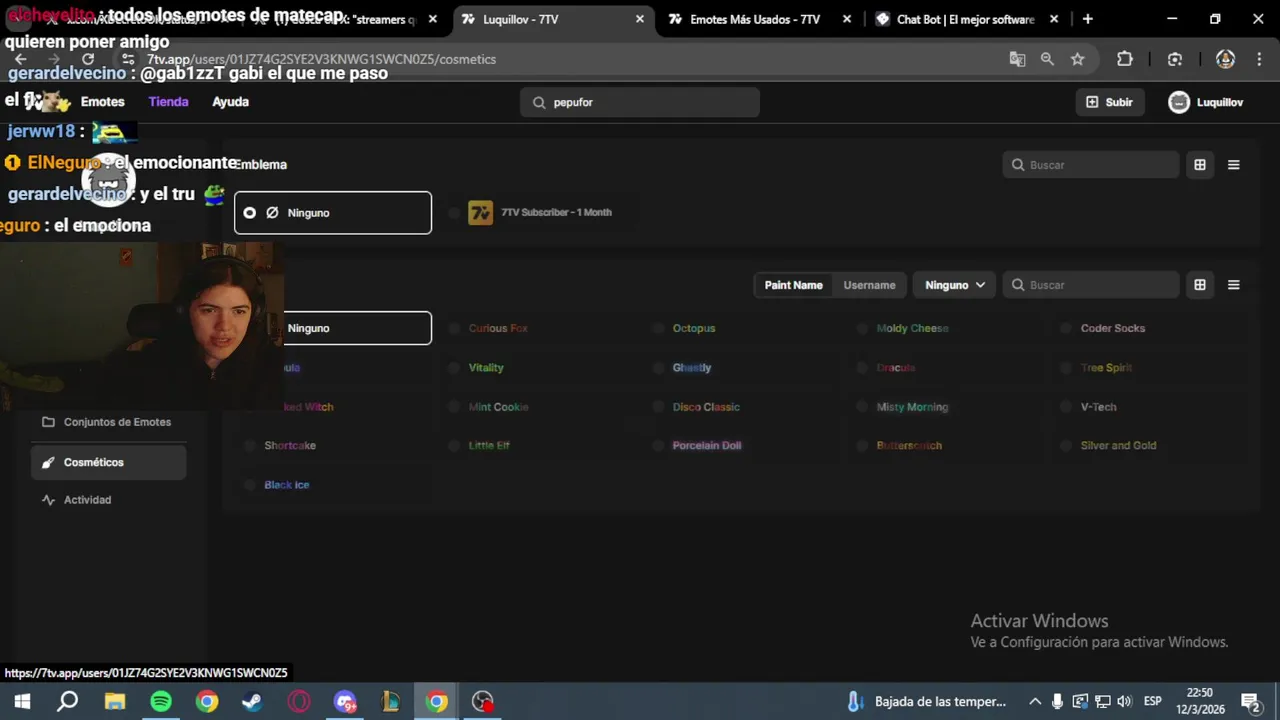1280x720 pixels.
Task: Open the volume control in system tray
Action: [x=1124, y=701]
